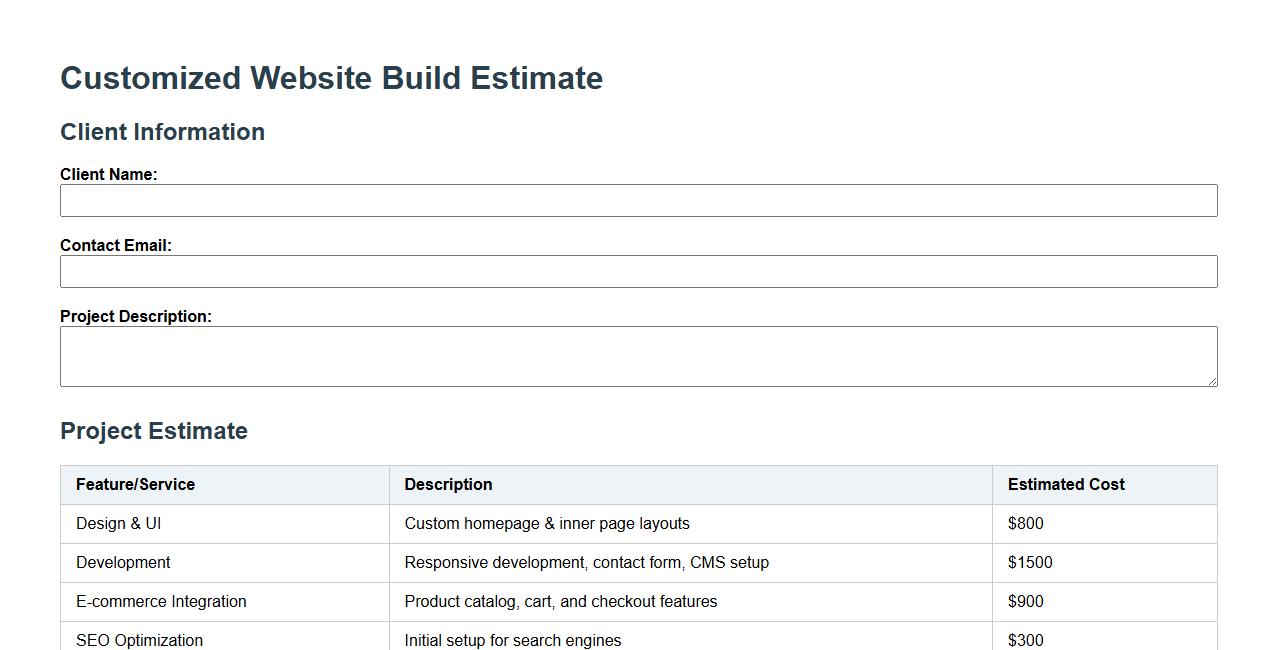Click the Development feature cell
The height and width of the screenshot is (650, 1278).
(x=123, y=562)
